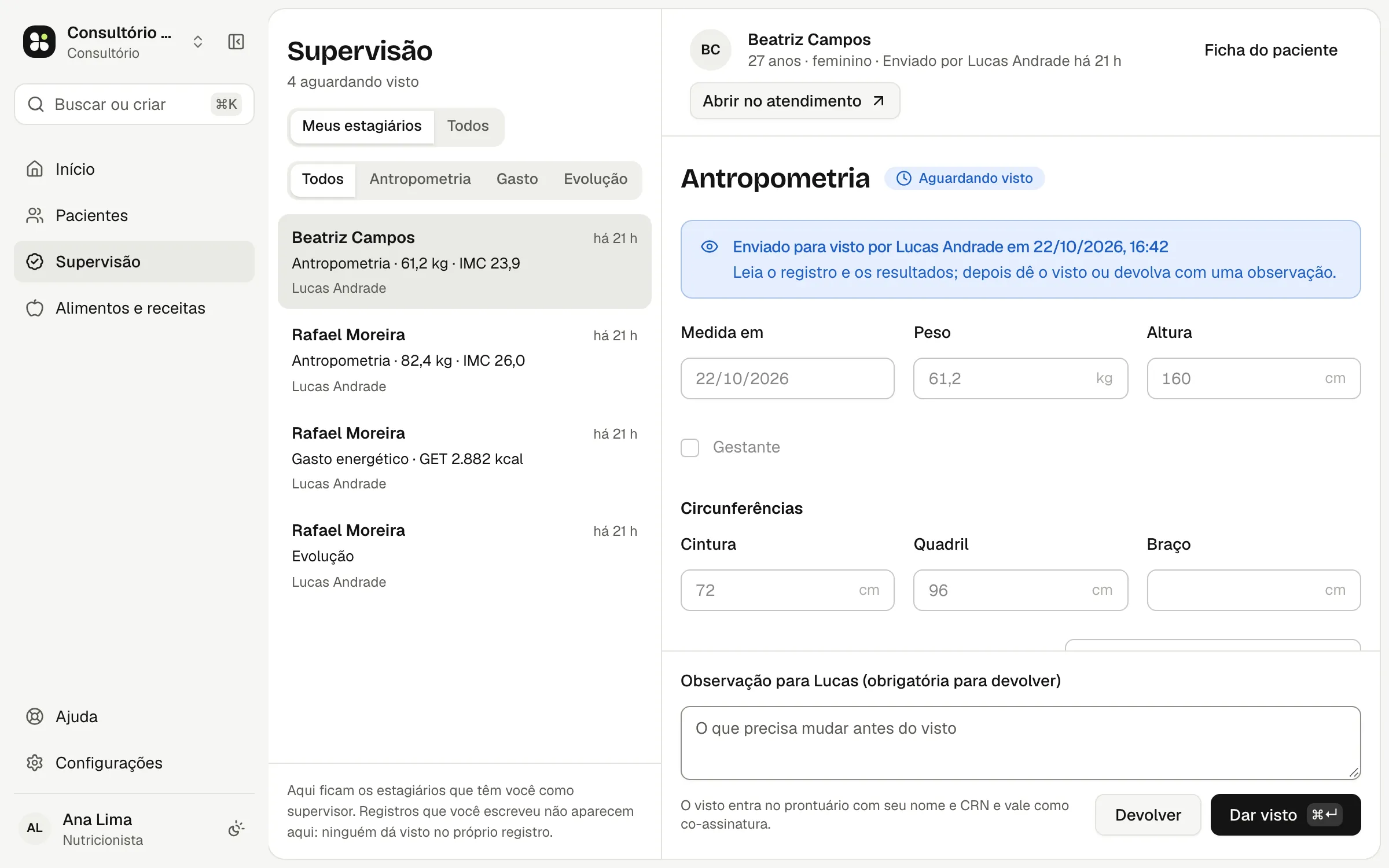The width and height of the screenshot is (1389, 868).
Task: Go to Pacientes section
Action: tap(134, 215)
